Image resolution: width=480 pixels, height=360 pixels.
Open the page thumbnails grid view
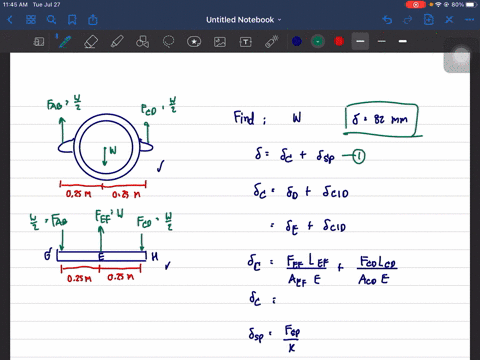(31, 20)
